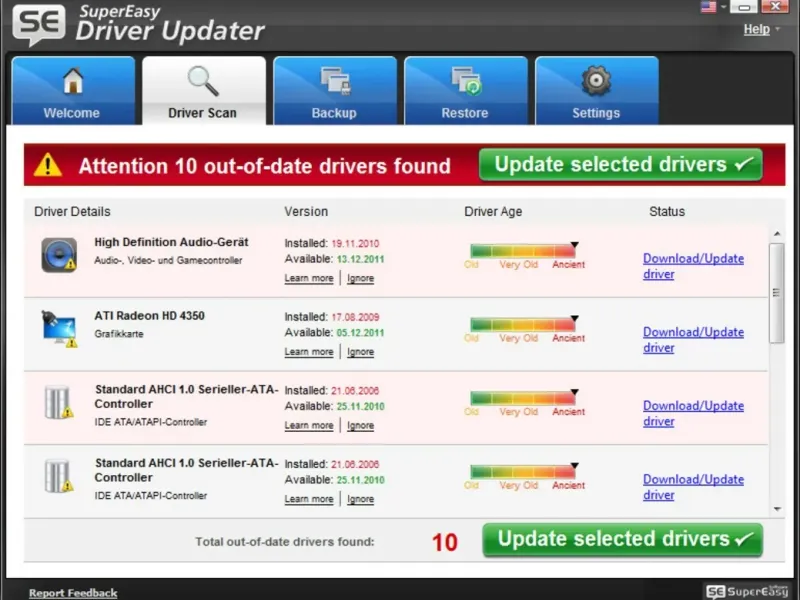
Task: Open the language dropdown arrow beside flag
Action: (x=723, y=7)
